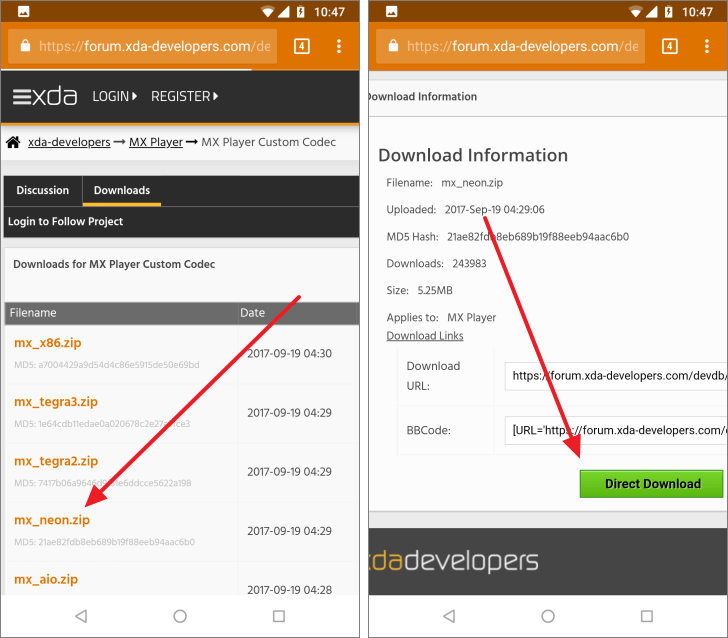Tap the lock icon in right phone address bar
Viewport: 728px width, 638px height.
click(x=393, y=46)
